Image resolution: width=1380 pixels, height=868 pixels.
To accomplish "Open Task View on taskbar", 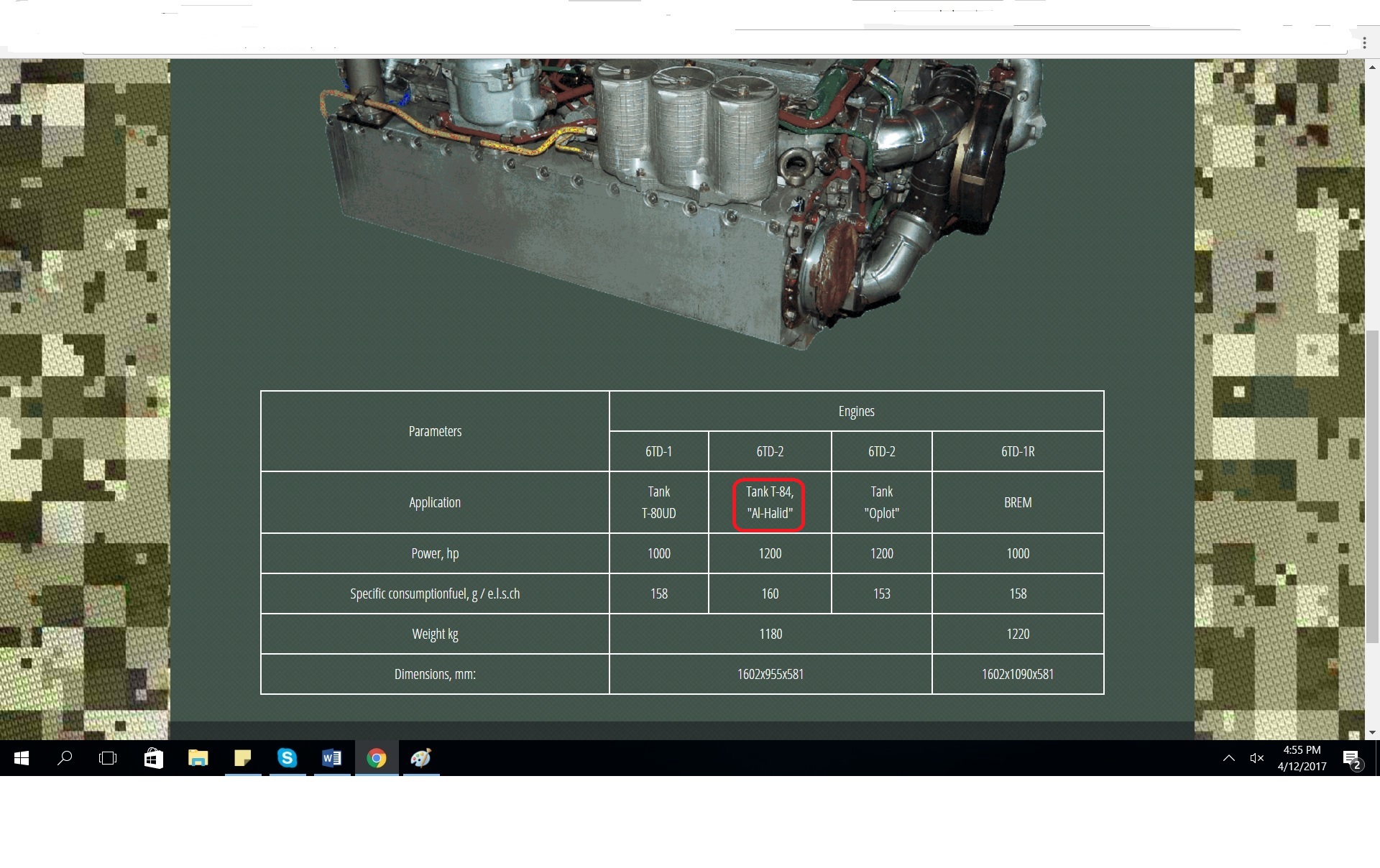I will pos(108,758).
